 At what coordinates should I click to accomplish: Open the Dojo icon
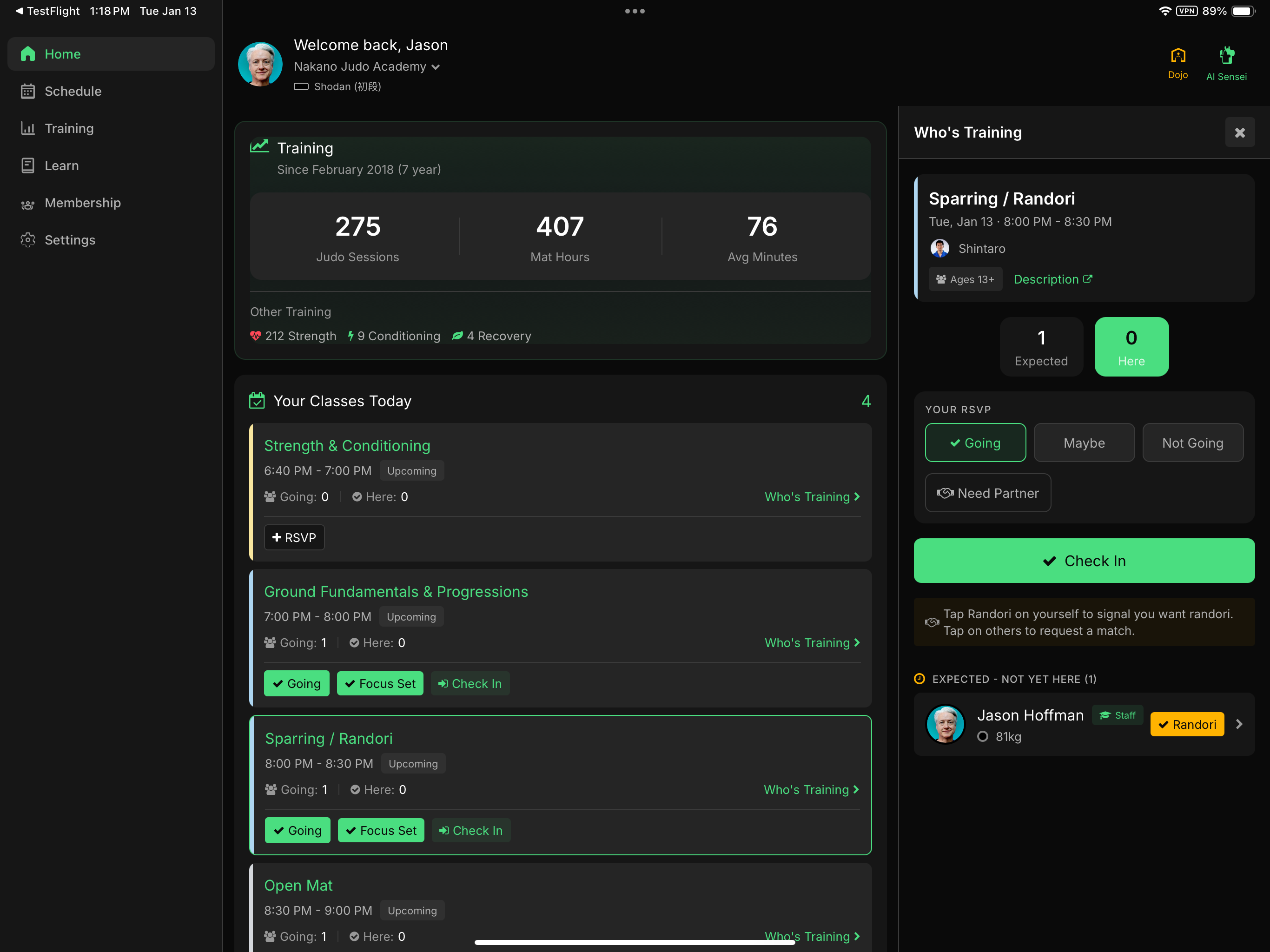[x=1177, y=63]
